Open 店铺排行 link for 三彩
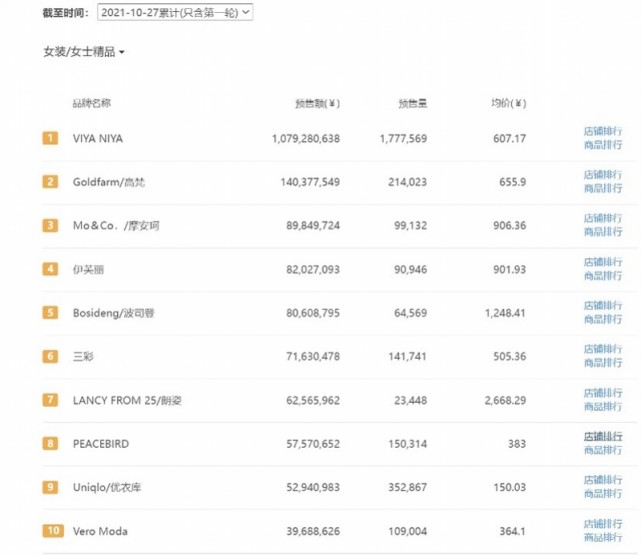This screenshot has height=556, width=641. [x=603, y=349]
